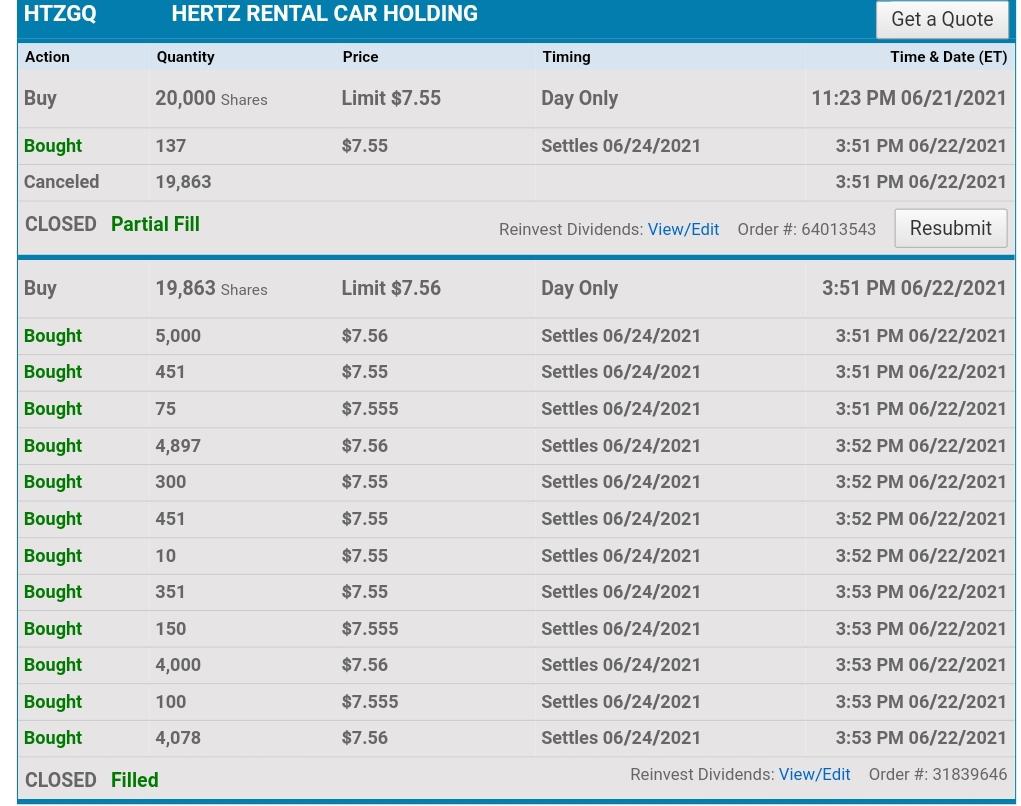Select the 3:53 PM timestamp in 351 row

(921, 592)
